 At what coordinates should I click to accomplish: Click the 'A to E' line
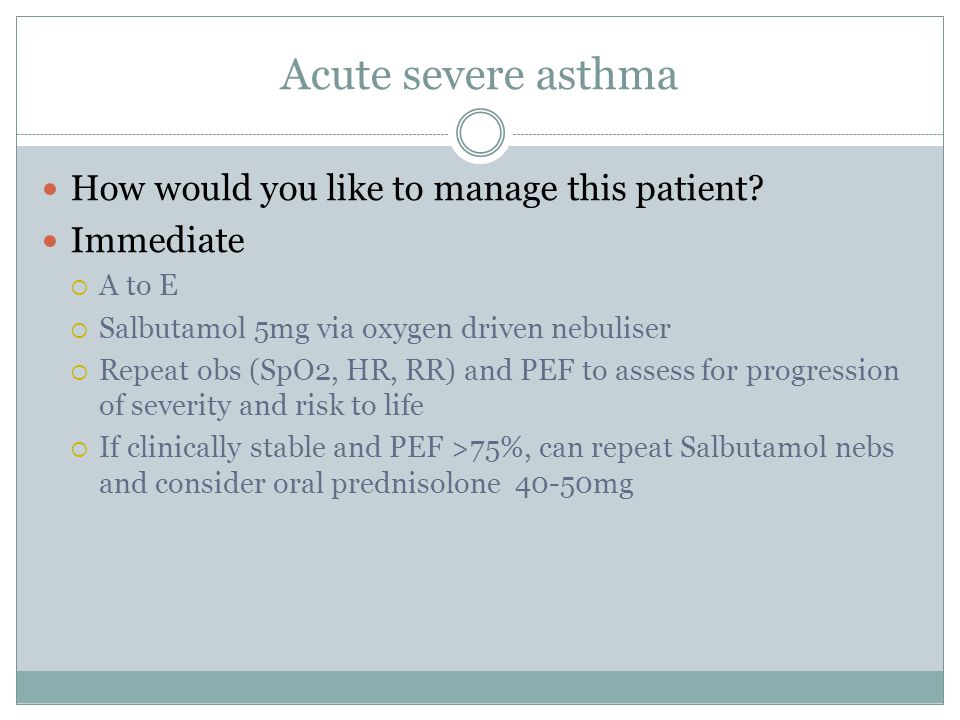pos(139,286)
